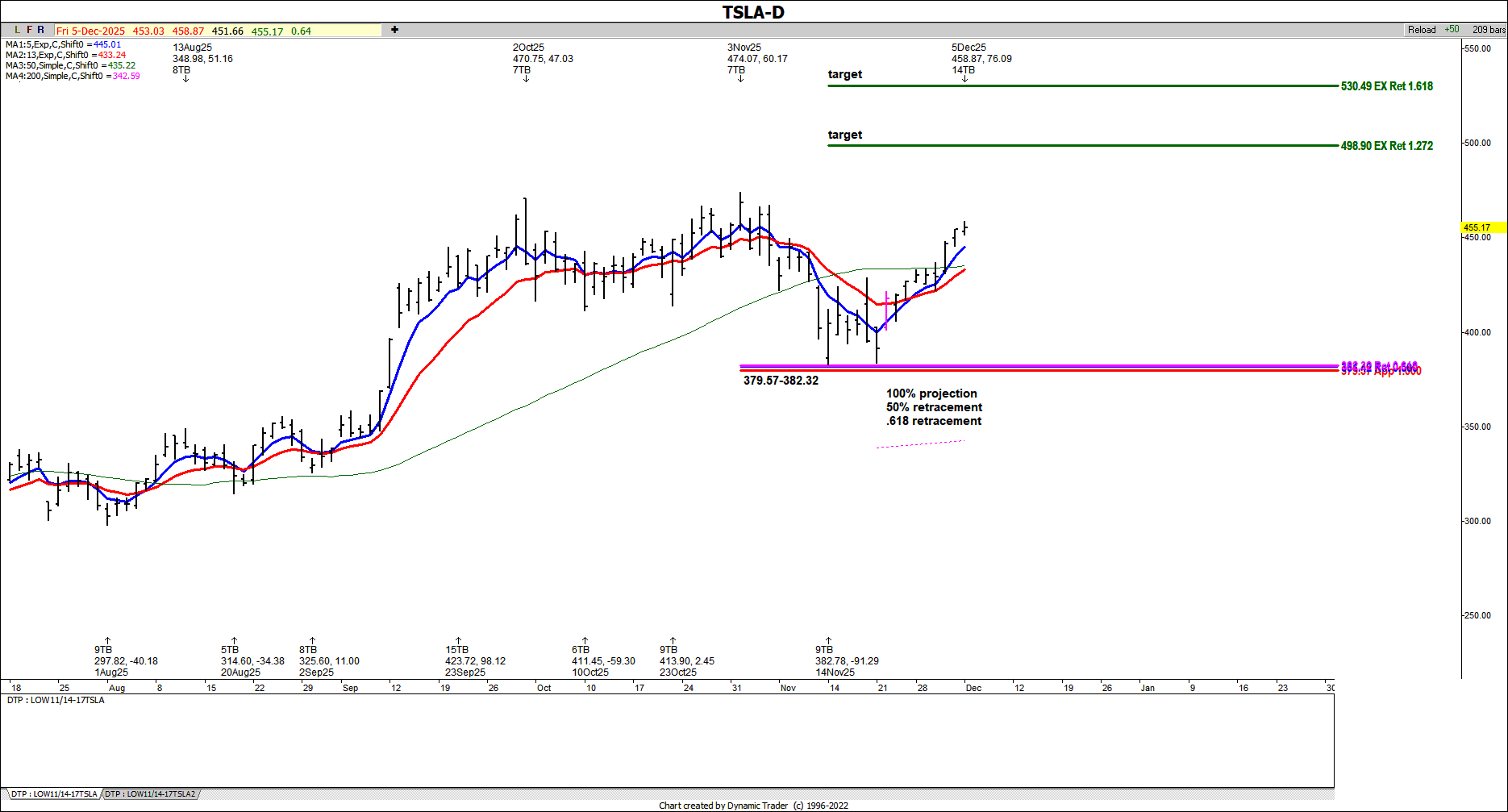Click the F button in chart toolbar
Screen dimensions: 1508x812
[30, 30]
